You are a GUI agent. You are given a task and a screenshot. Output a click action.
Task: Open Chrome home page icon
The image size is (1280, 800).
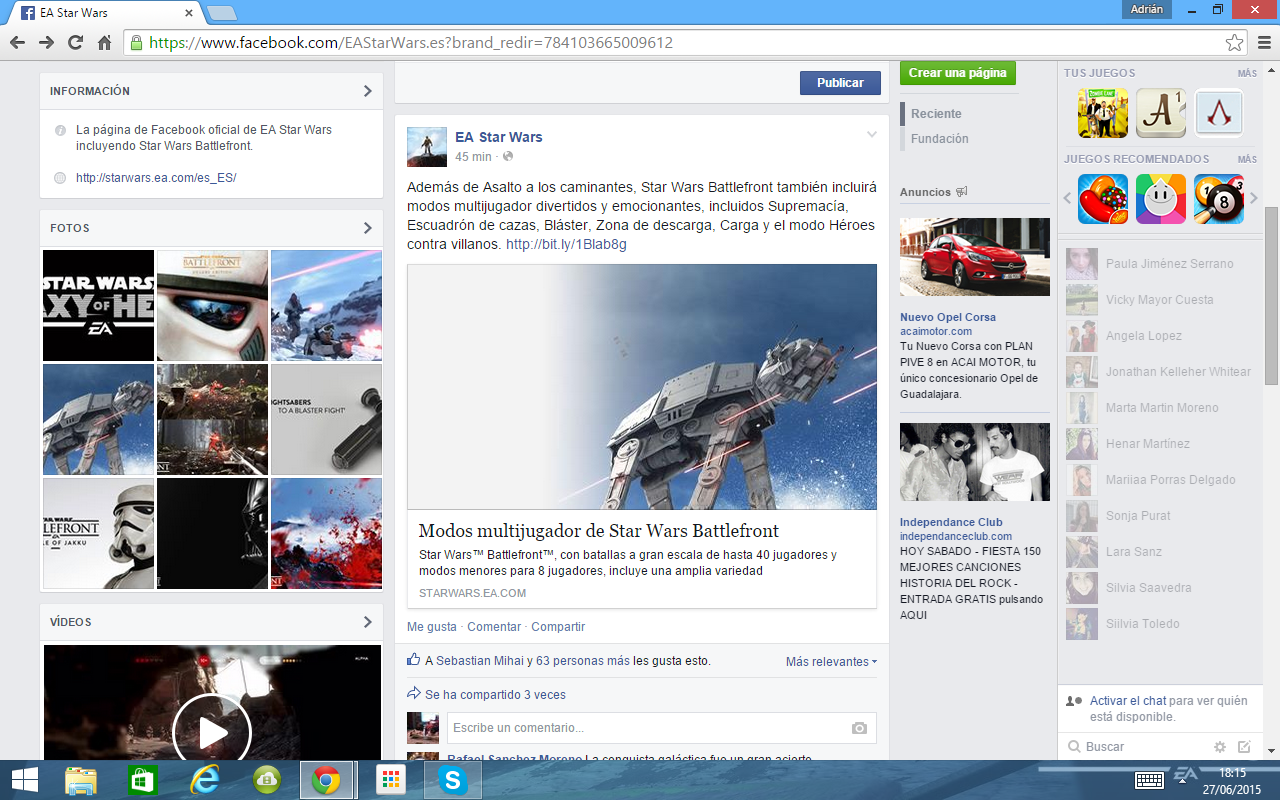pyautogui.click(x=104, y=43)
